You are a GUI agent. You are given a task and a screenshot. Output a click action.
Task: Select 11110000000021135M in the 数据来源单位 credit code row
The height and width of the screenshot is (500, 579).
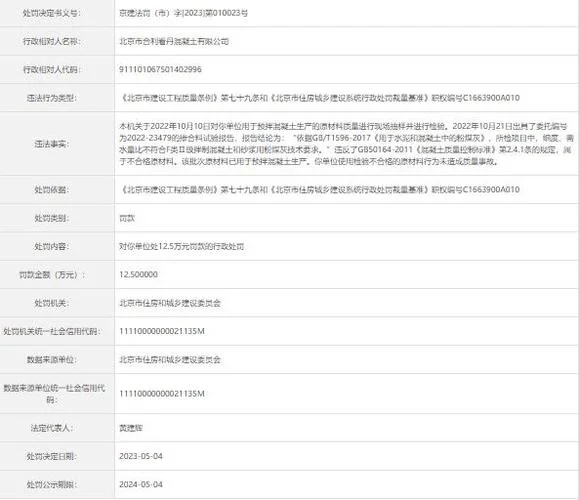162,394
